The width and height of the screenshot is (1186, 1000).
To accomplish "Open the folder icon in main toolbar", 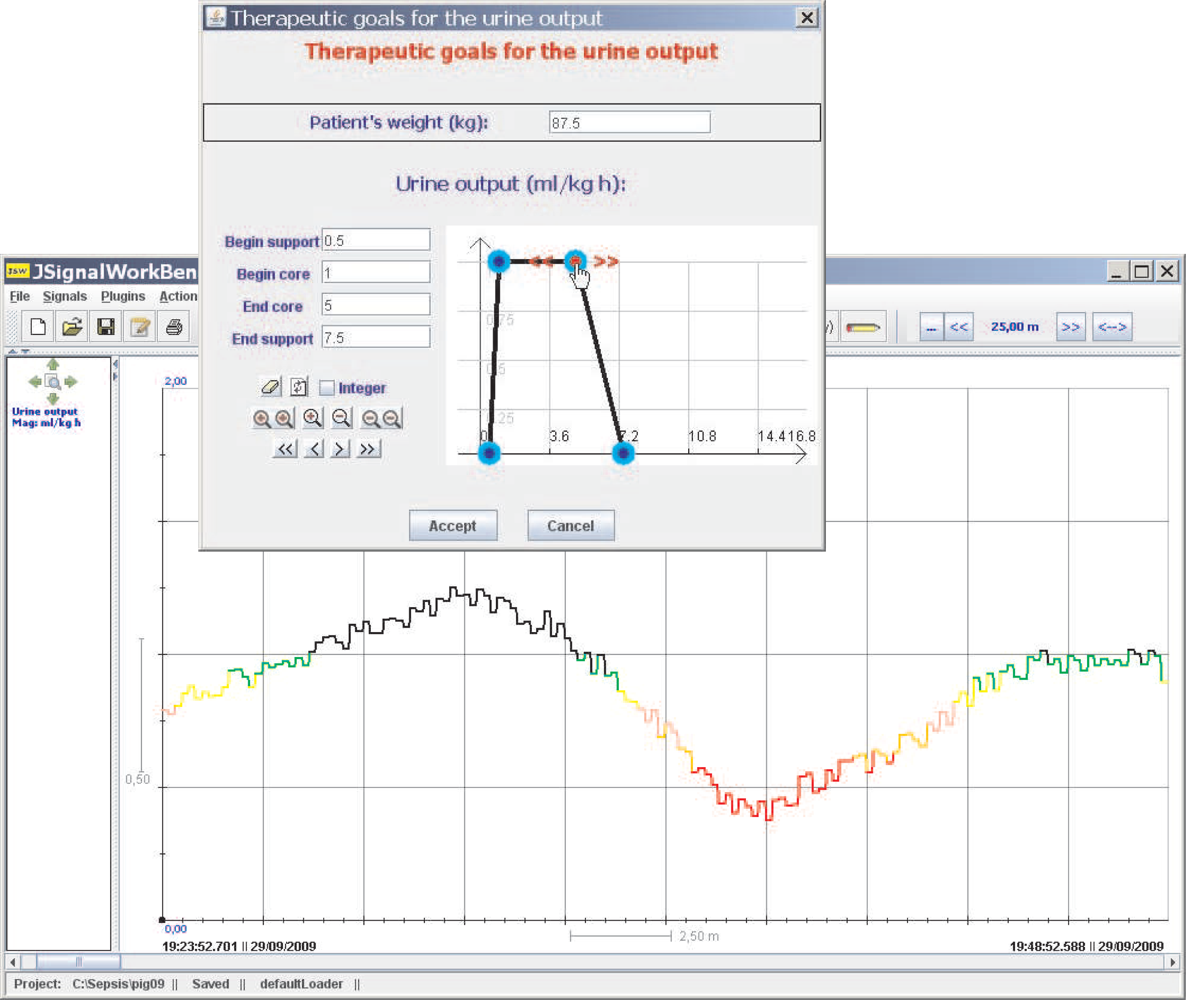I will click(72, 328).
